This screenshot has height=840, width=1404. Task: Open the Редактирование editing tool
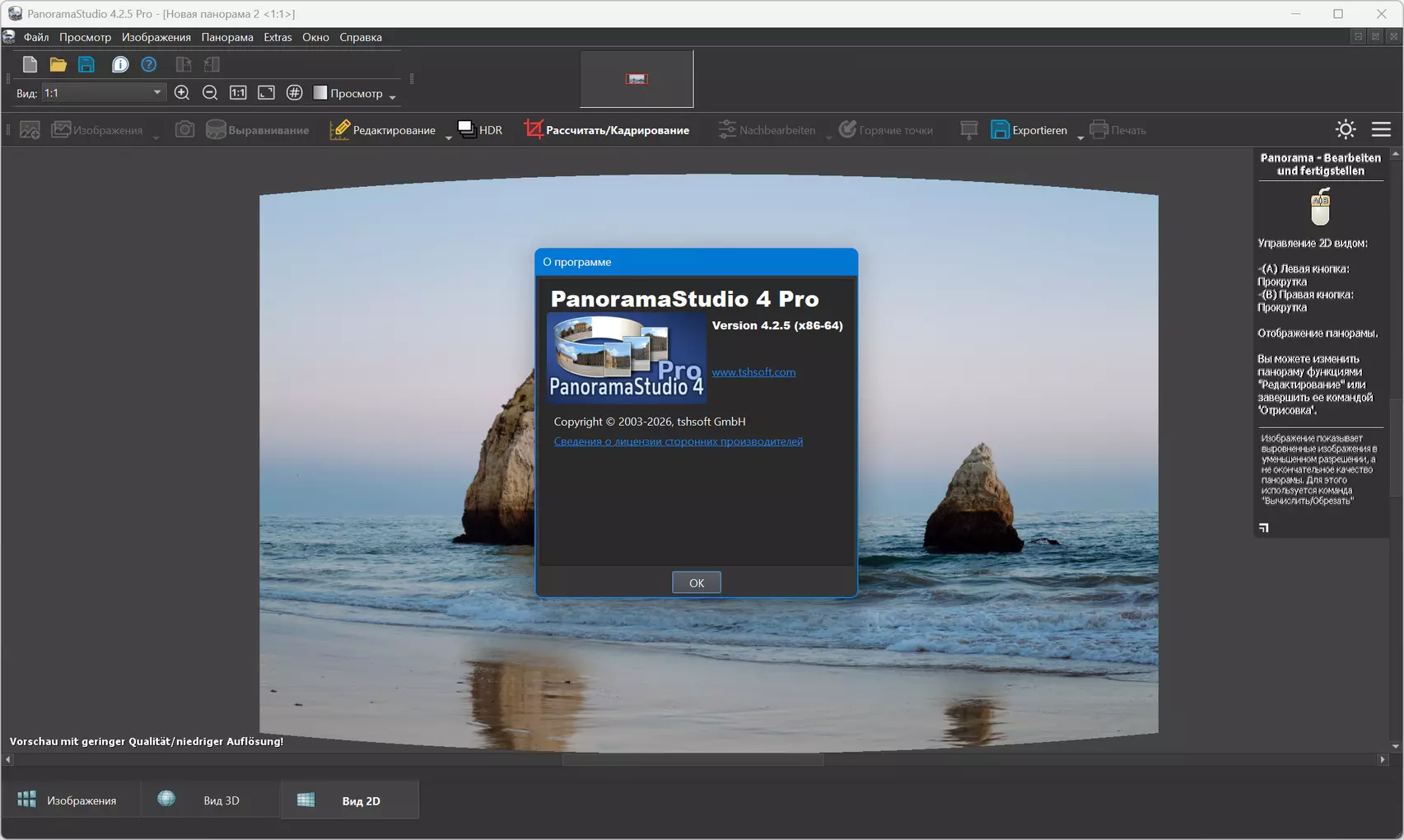(x=383, y=130)
